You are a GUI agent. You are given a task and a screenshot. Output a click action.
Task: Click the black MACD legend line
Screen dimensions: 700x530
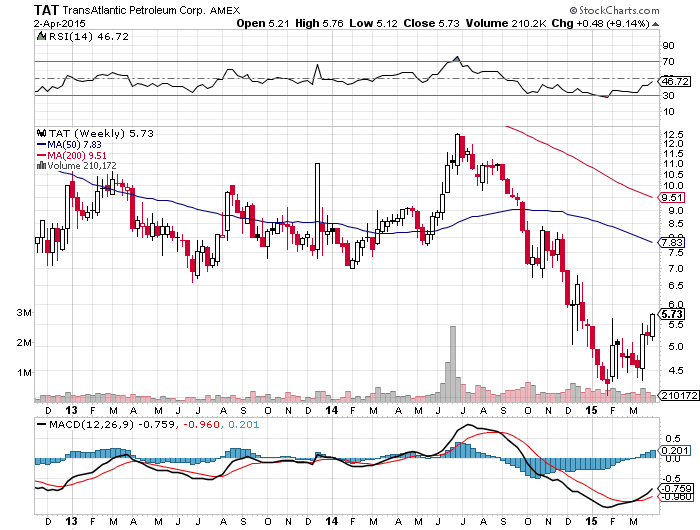tap(42, 424)
